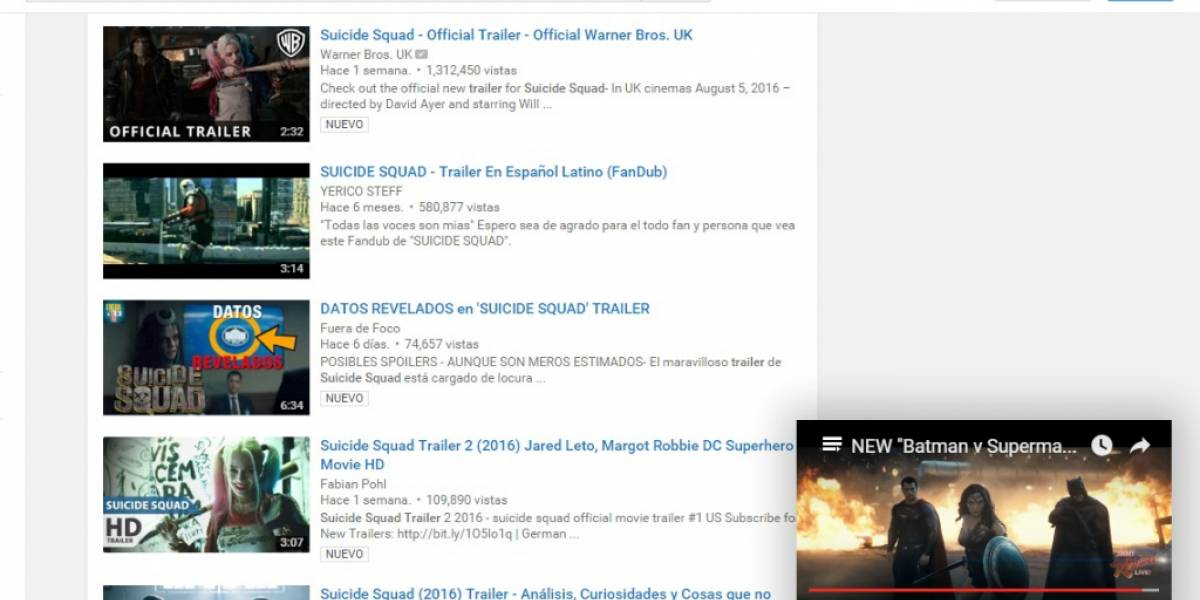Click the verified badge beside Warner Bros. UK
Viewport: 1200px width, 600px height.
(422, 54)
